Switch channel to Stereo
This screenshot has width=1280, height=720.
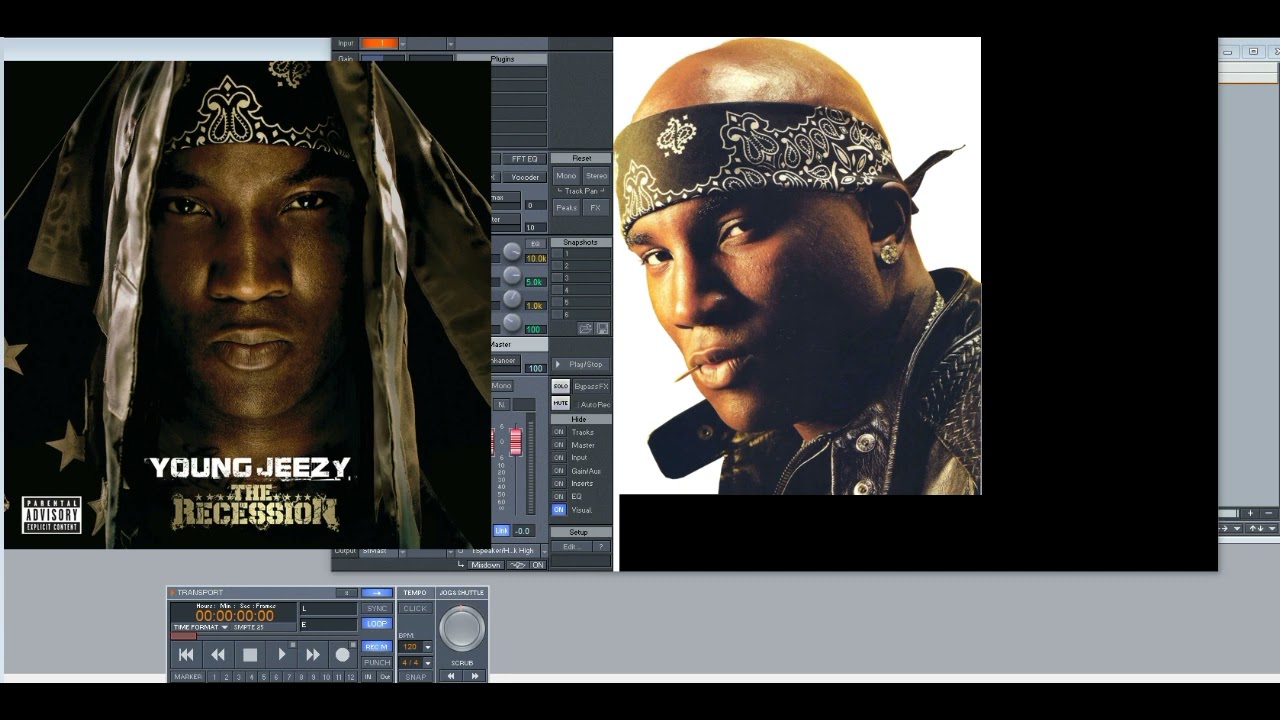pyautogui.click(x=596, y=176)
